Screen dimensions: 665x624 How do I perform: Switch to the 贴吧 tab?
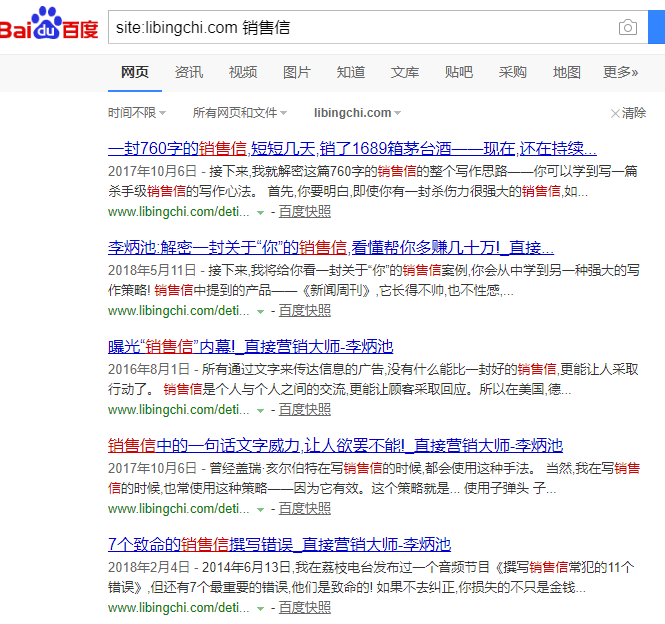(459, 72)
